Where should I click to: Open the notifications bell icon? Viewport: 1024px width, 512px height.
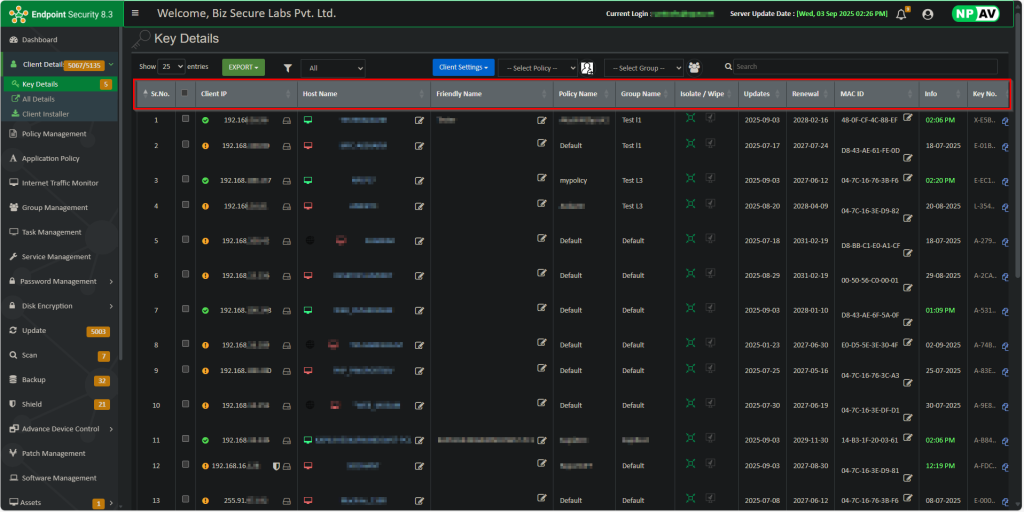point(901,14)
